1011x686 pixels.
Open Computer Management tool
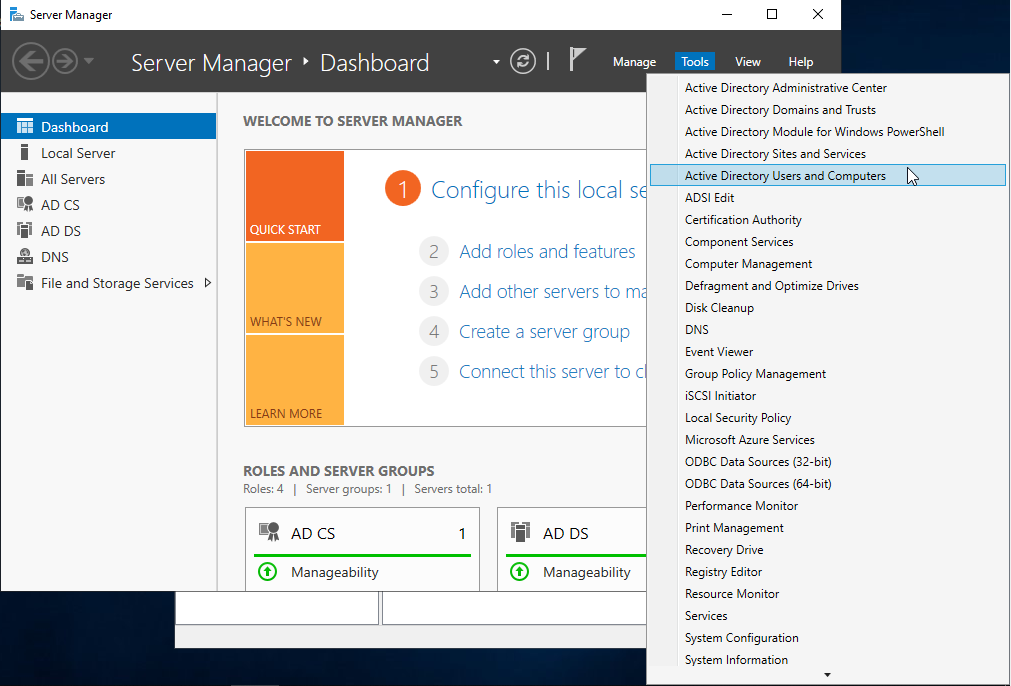coord(827,264)
